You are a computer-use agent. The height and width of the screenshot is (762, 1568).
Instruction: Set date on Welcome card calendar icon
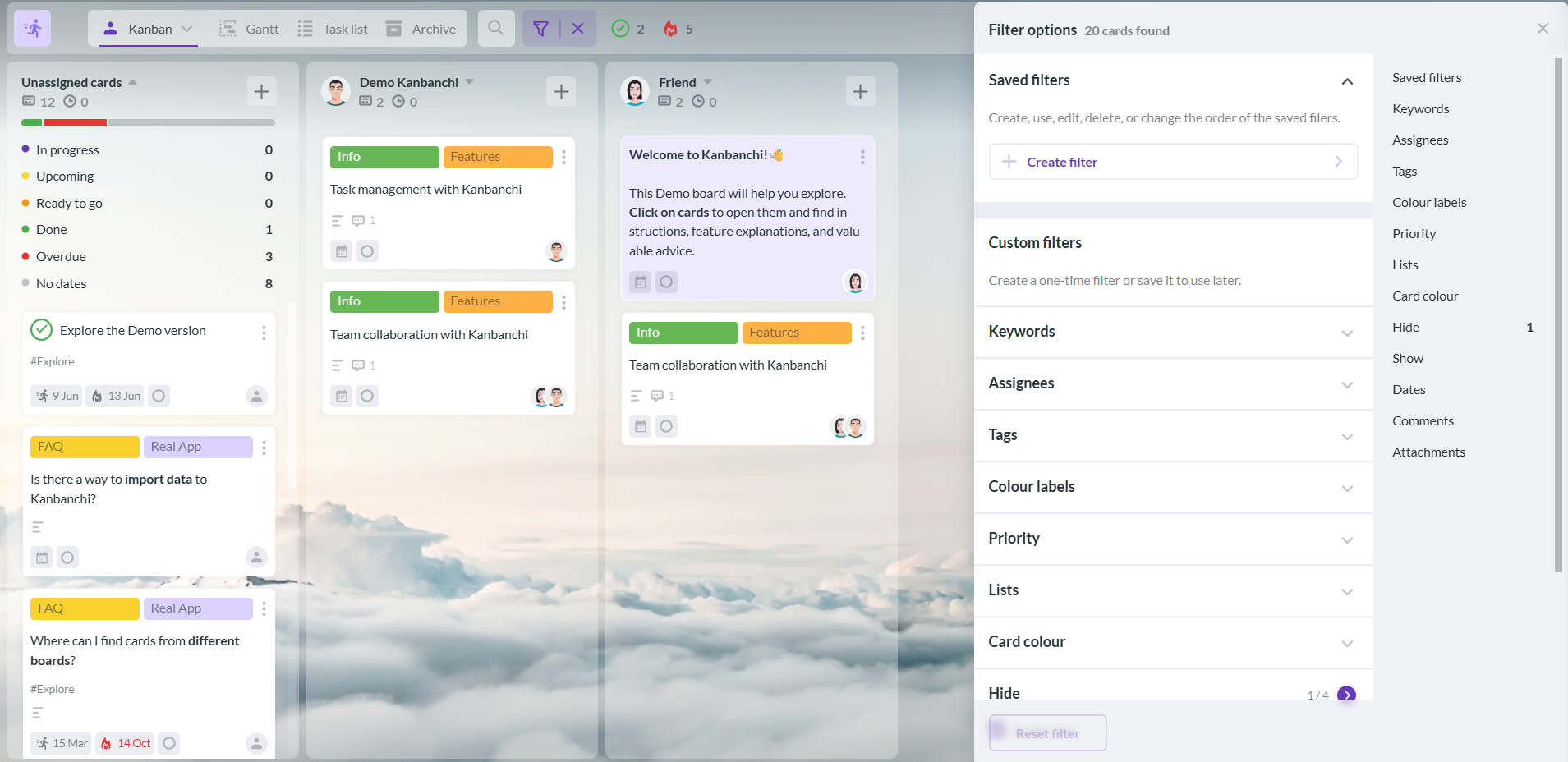pyautogui.click(x=641, y=282)
